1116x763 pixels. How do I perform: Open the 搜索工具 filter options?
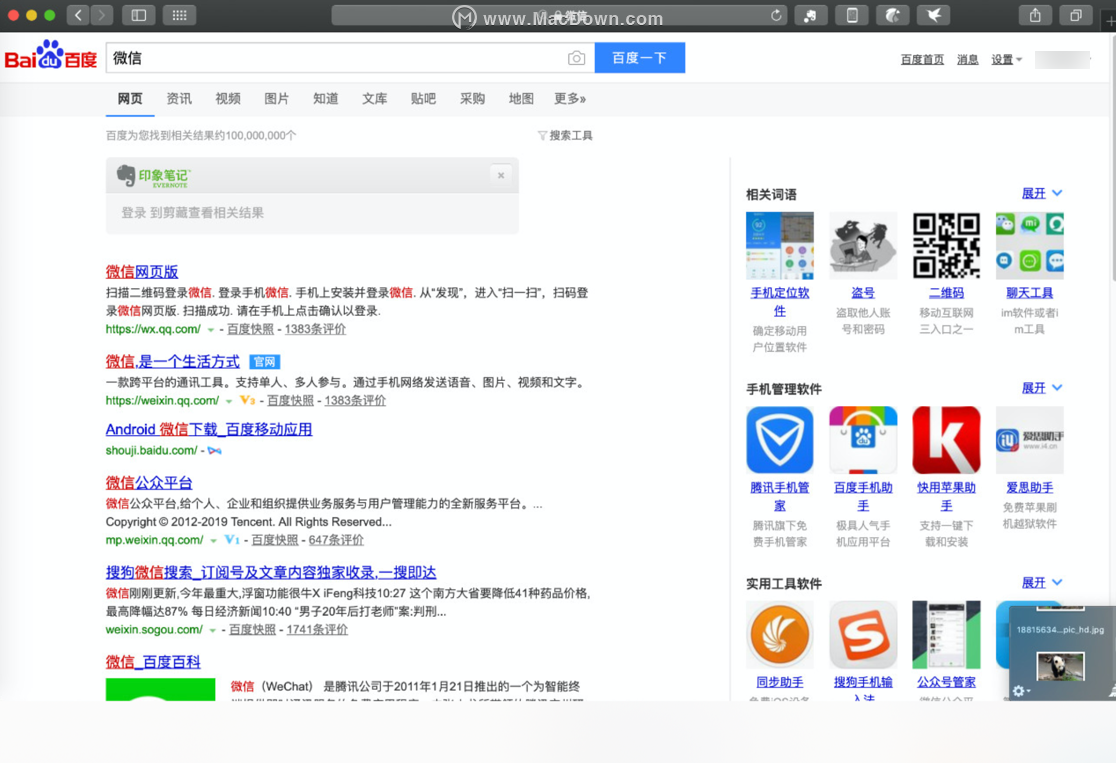(x=565, y=135)
